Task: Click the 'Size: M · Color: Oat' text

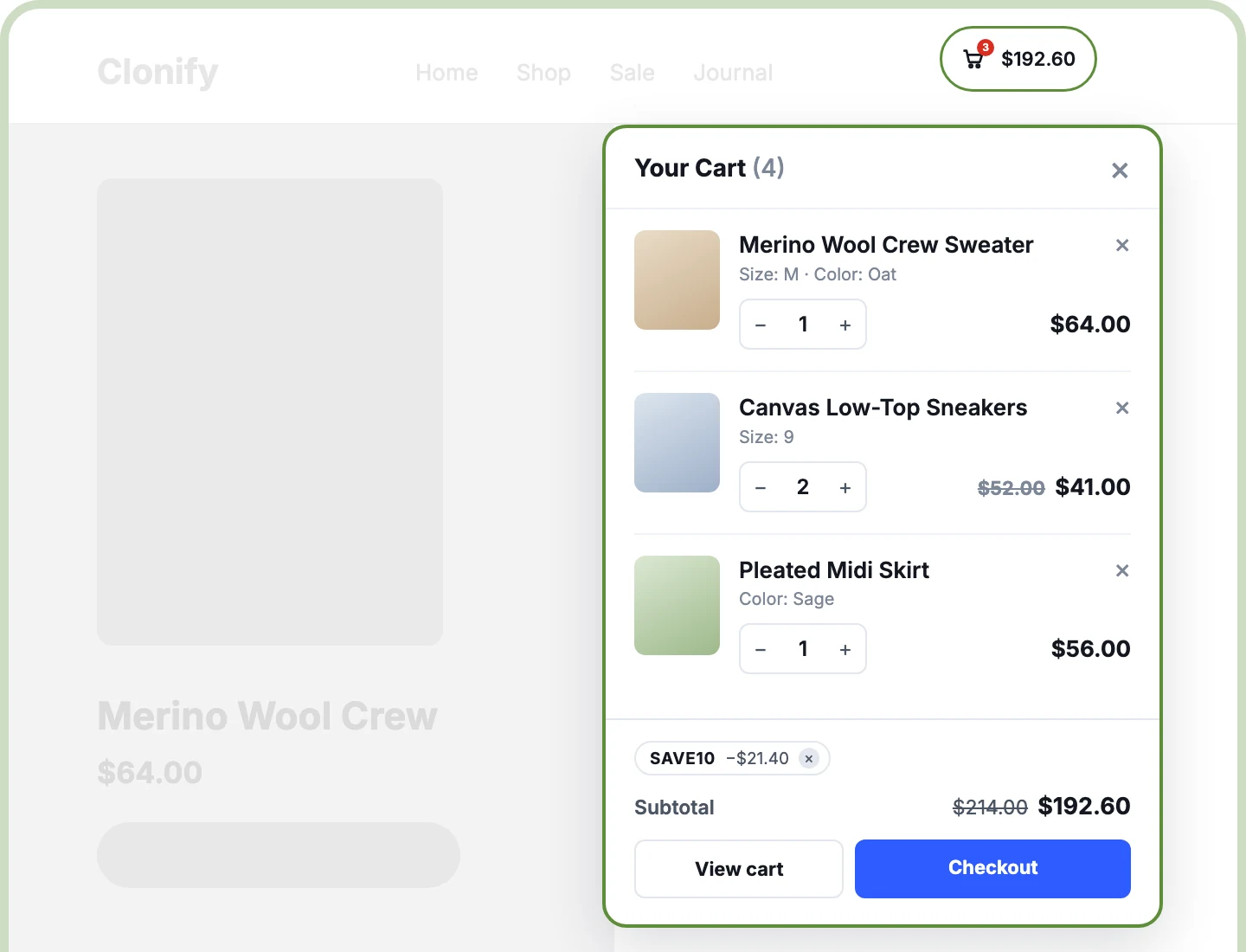Action: 818,274
